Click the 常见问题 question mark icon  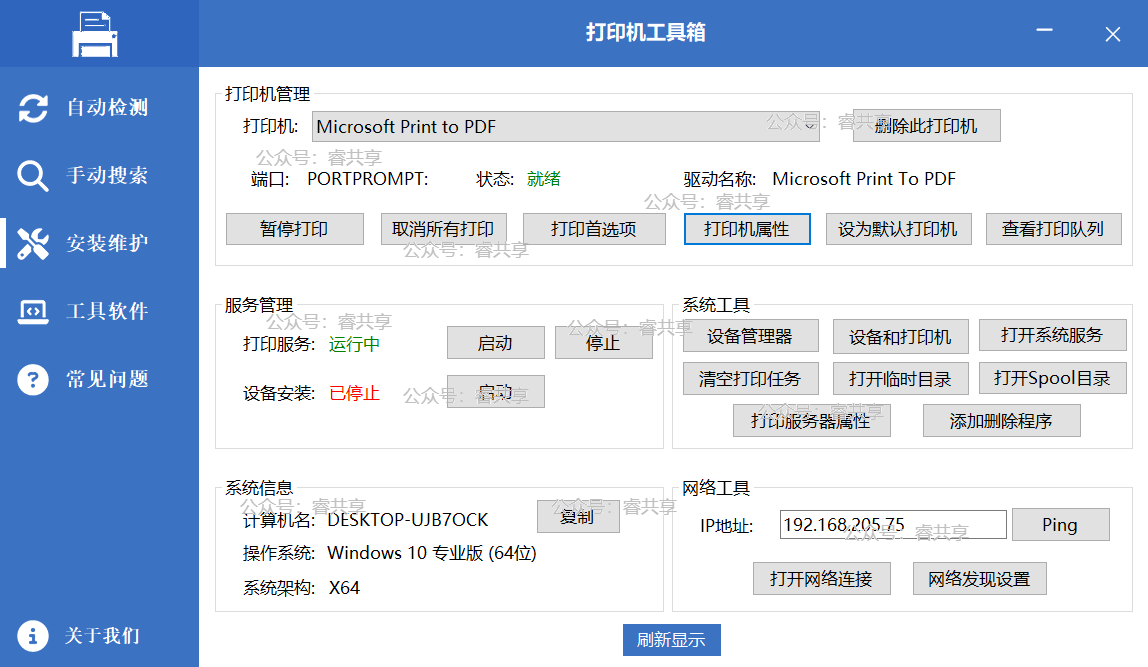click(x=33, y=379)
